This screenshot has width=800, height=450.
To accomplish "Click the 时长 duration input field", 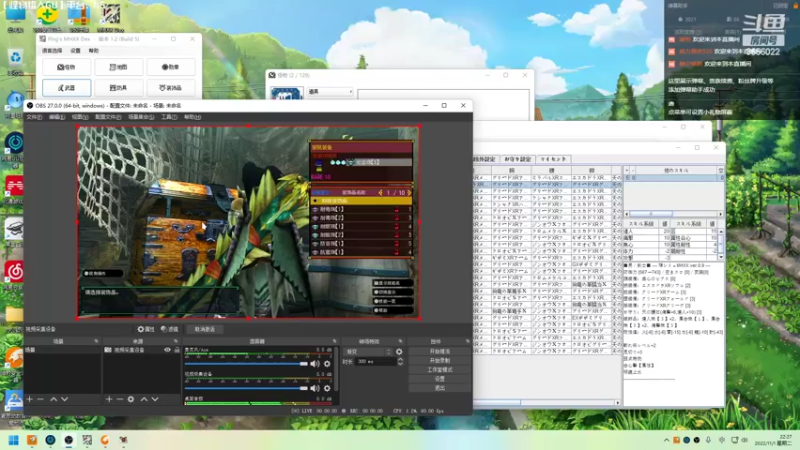I will [x=377, y=361].
